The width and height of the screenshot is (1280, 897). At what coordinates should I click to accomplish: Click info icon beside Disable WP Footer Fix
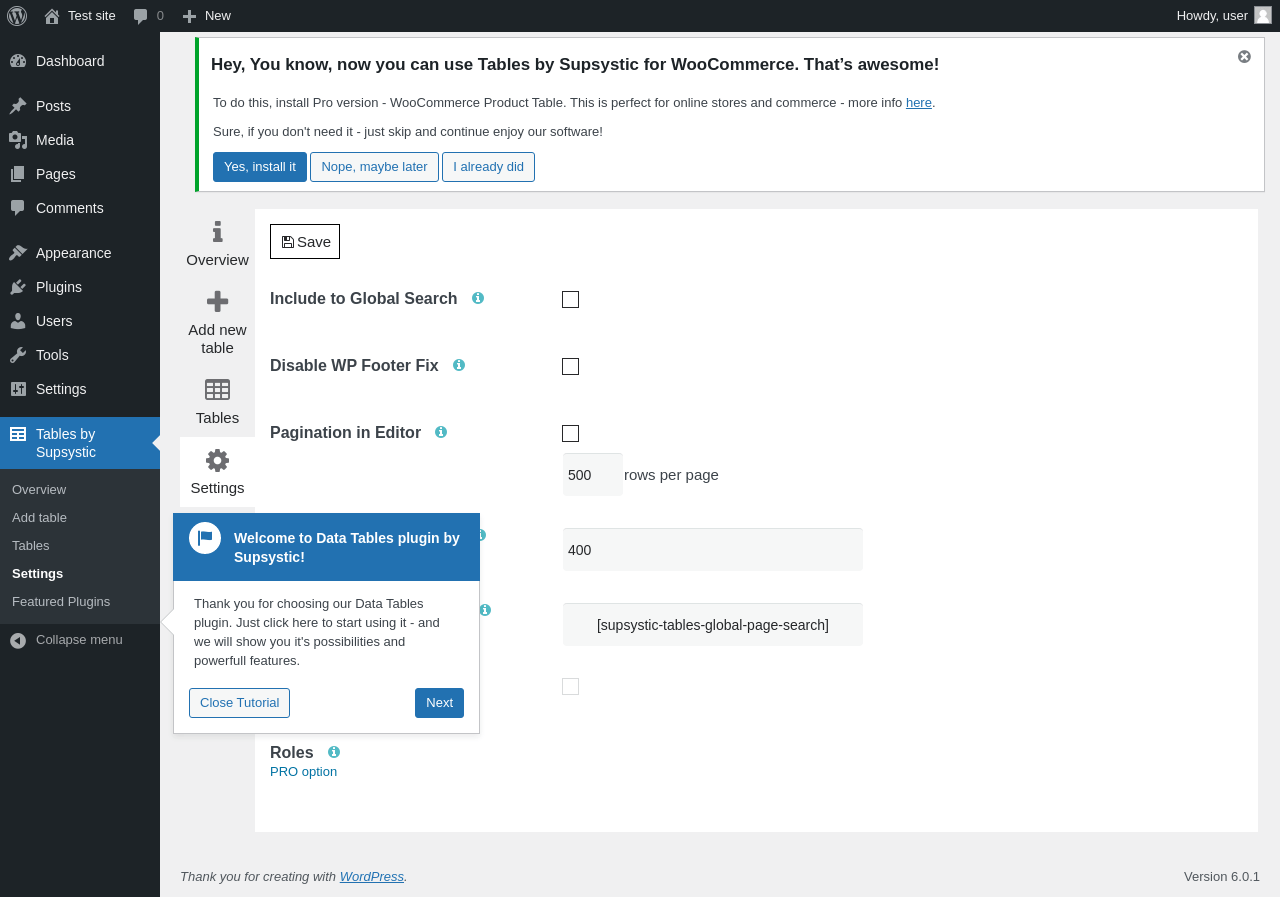[459, 365]
